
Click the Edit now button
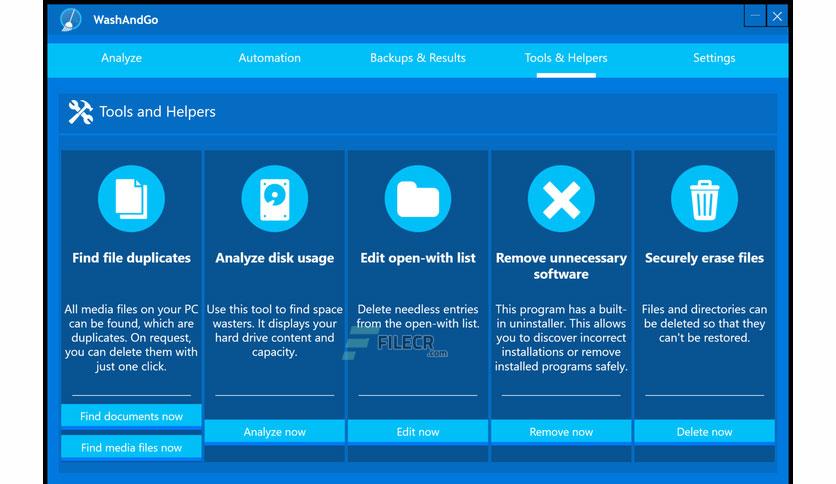pyautogui.click(x=418, y=432)
